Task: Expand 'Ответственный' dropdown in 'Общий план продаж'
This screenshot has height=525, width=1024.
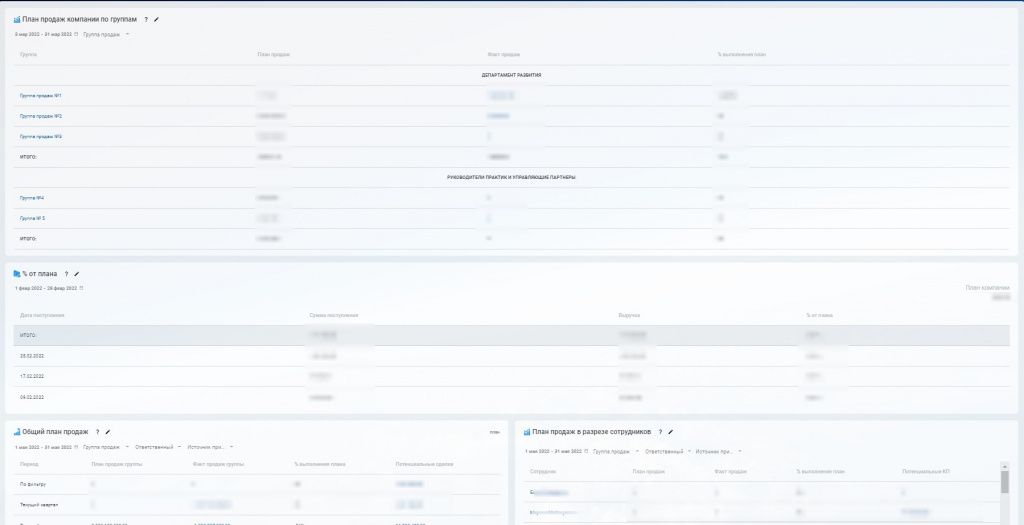Action: [157, 447]
